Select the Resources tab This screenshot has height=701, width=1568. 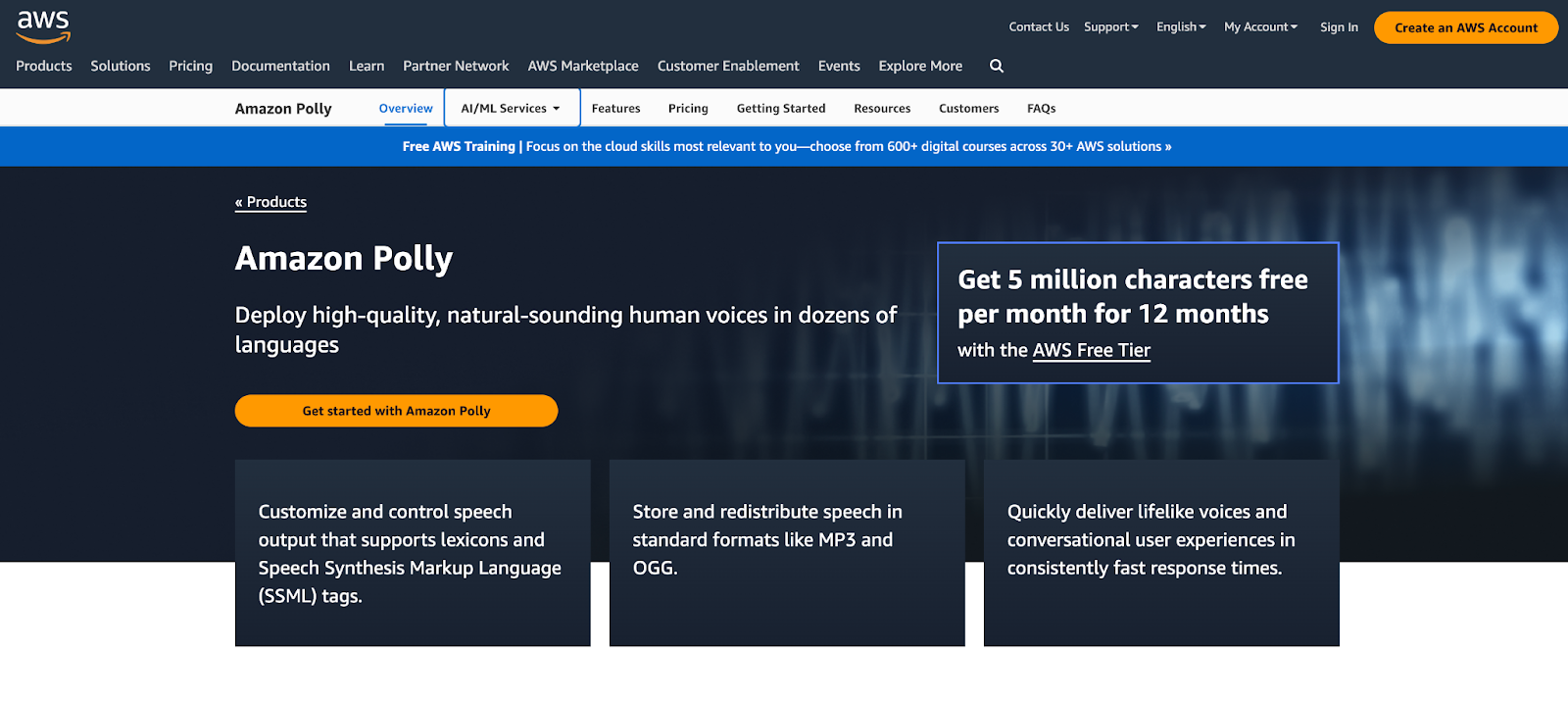pyautogui.click(x=882, y=108)
